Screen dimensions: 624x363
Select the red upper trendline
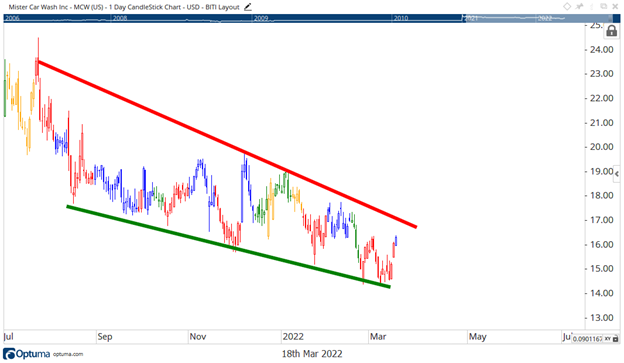click(x=227, y=144)
